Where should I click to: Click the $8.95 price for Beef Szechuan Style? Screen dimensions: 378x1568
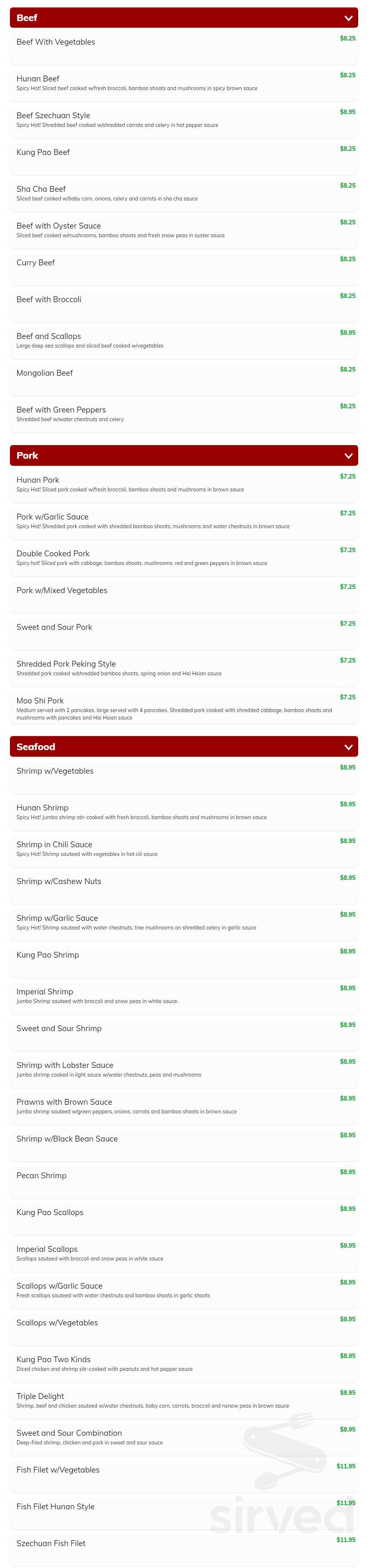click(347, 112)
